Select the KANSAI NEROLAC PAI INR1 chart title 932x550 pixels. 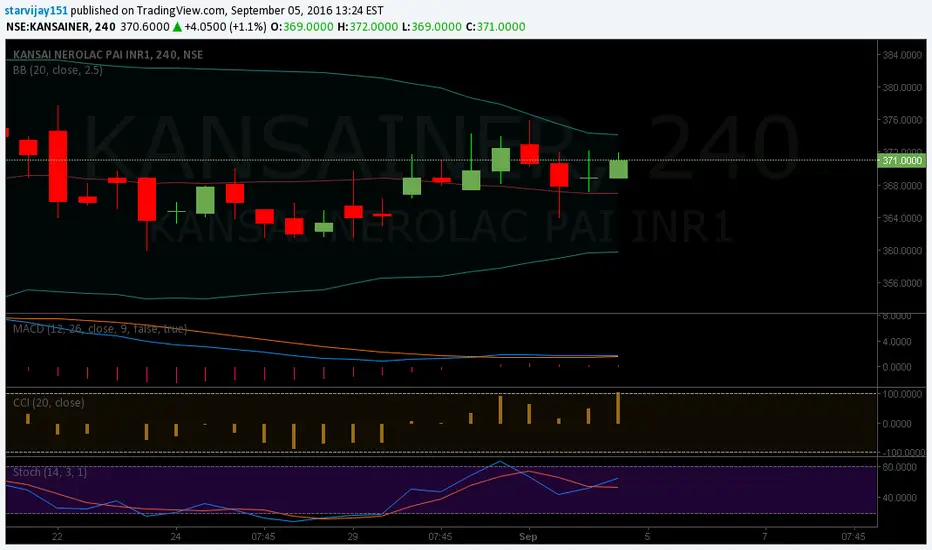pos(108,55)
